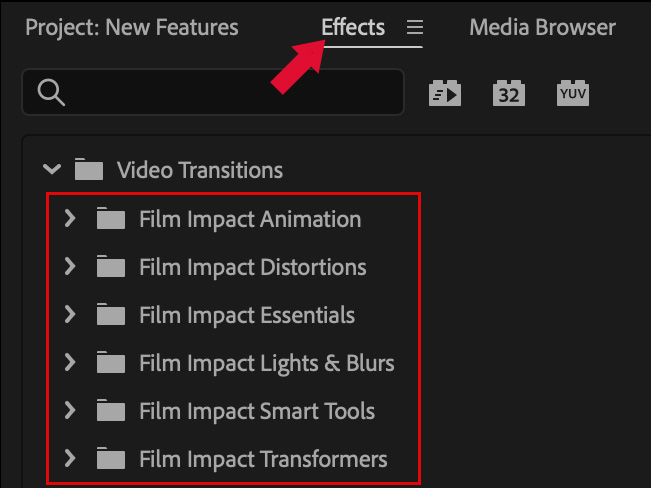Click the magnifying glass search icon
The image size is (651, 488).
(x=50, y=92)
